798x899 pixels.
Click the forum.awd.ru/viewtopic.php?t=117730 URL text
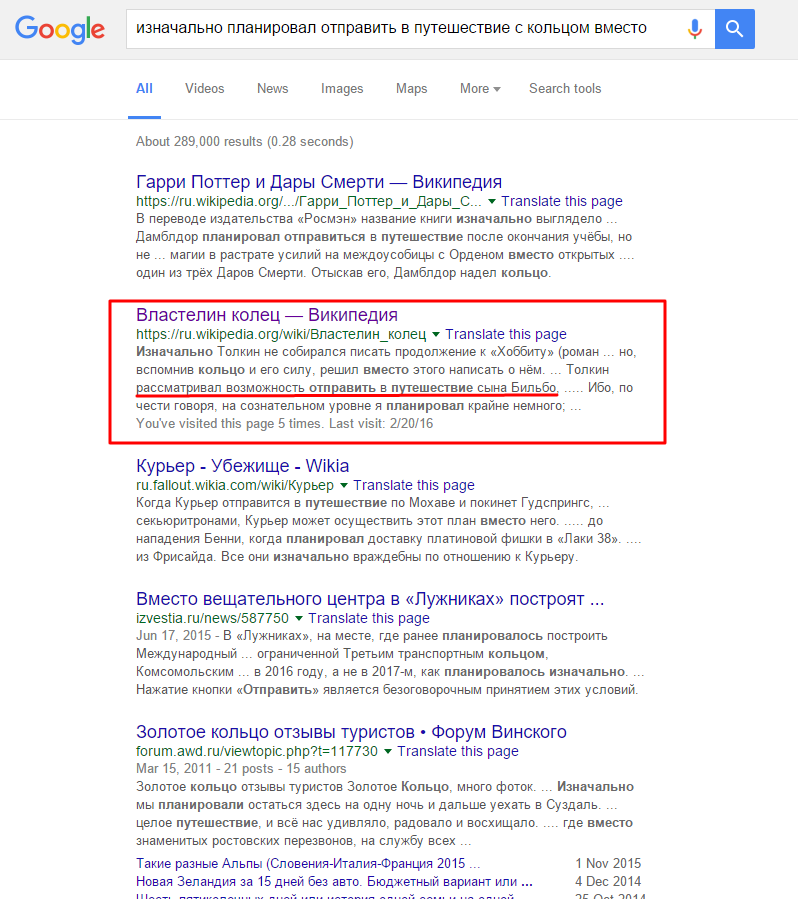tap(257, 751)
